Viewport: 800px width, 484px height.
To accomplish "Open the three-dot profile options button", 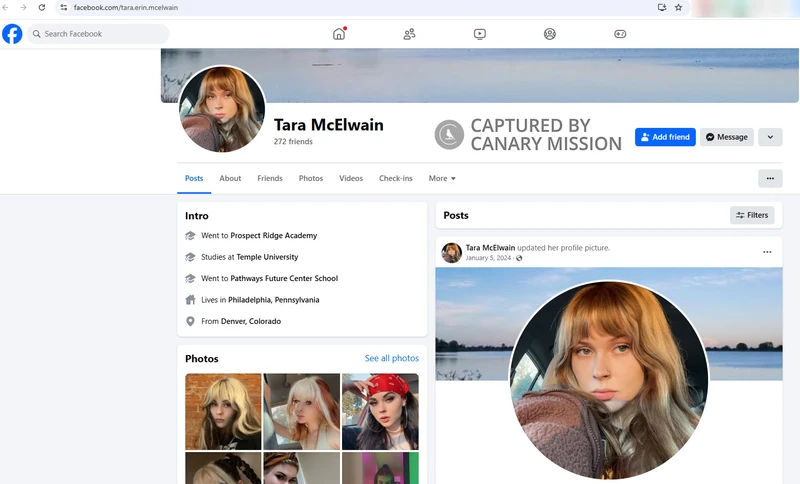I will click(x=770, y=179).
